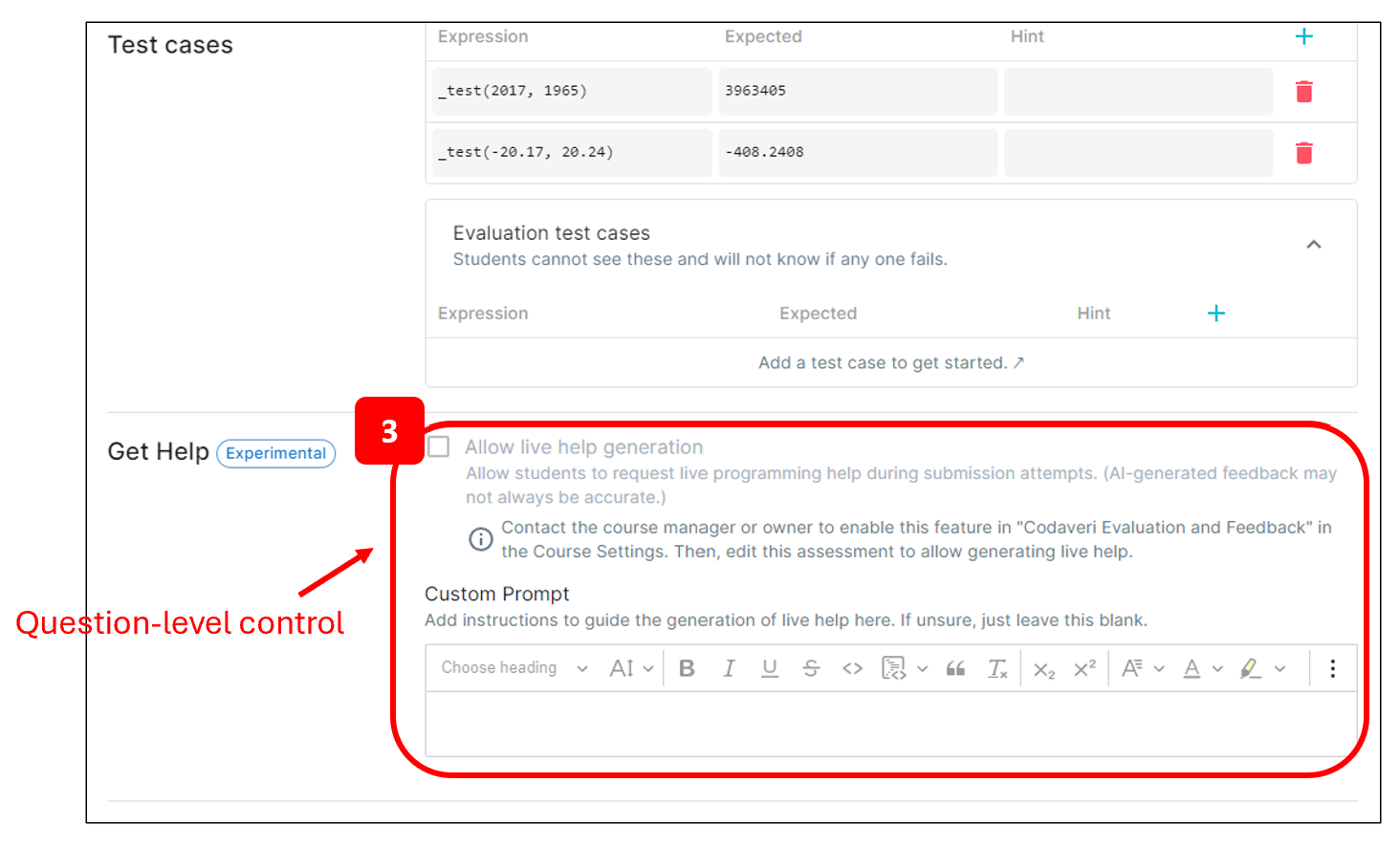Toggle underline formatting in Custom Prompt
Viewport: 1400px width, 847px height.
[770, 668]
